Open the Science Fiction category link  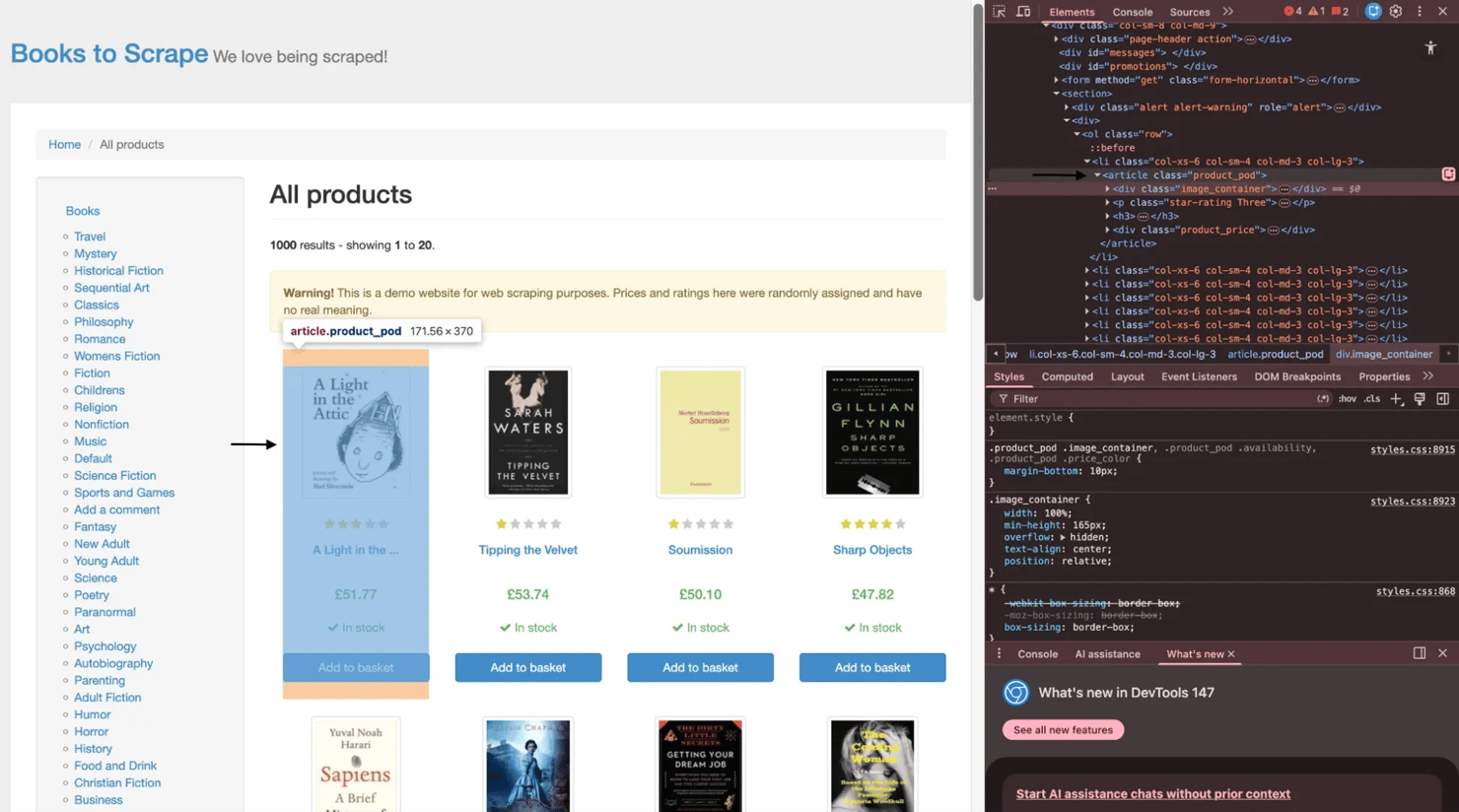(x=114, y=475)
